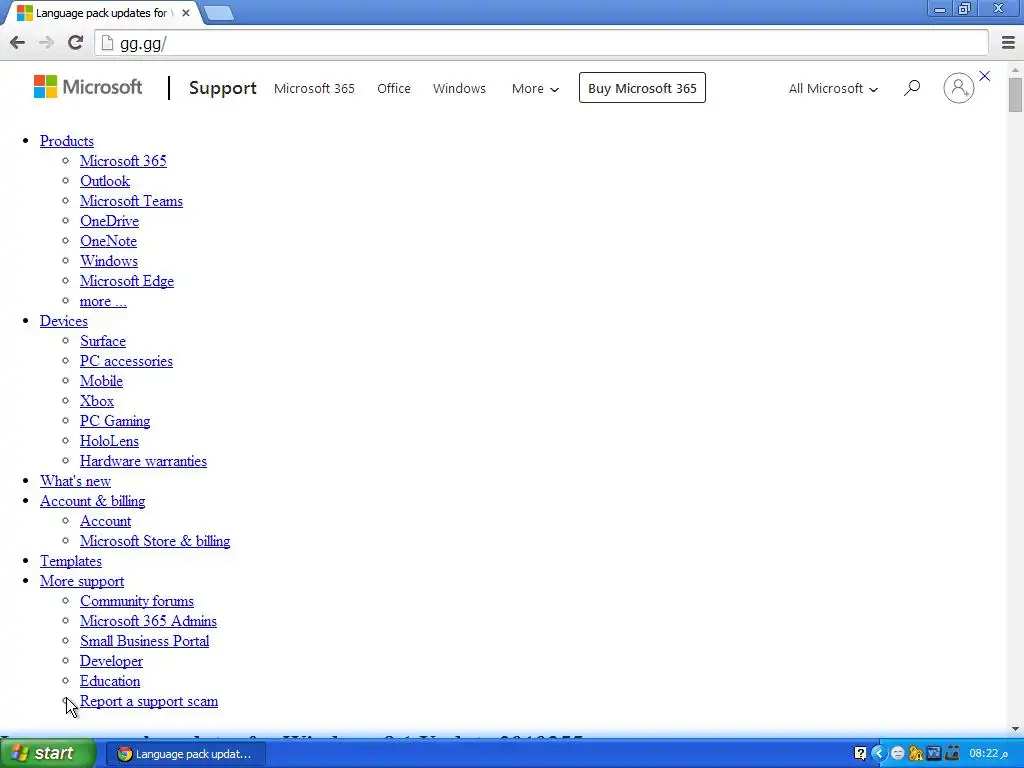This screenshot has width=1024, height=768.
Task: Open the OneDrive link
Action: 109,221
